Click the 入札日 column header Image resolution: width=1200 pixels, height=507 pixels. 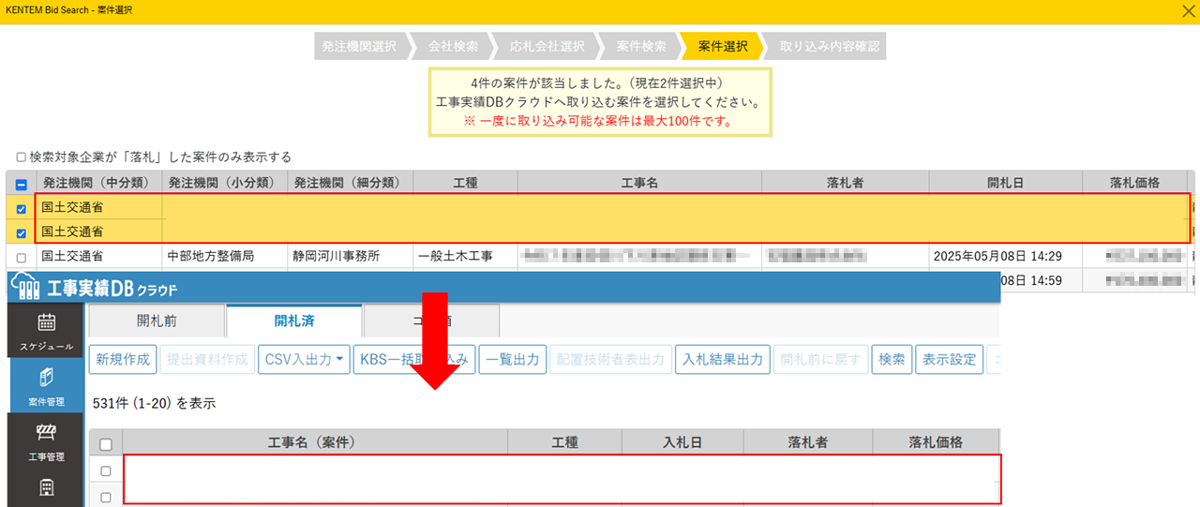(684, 442)
